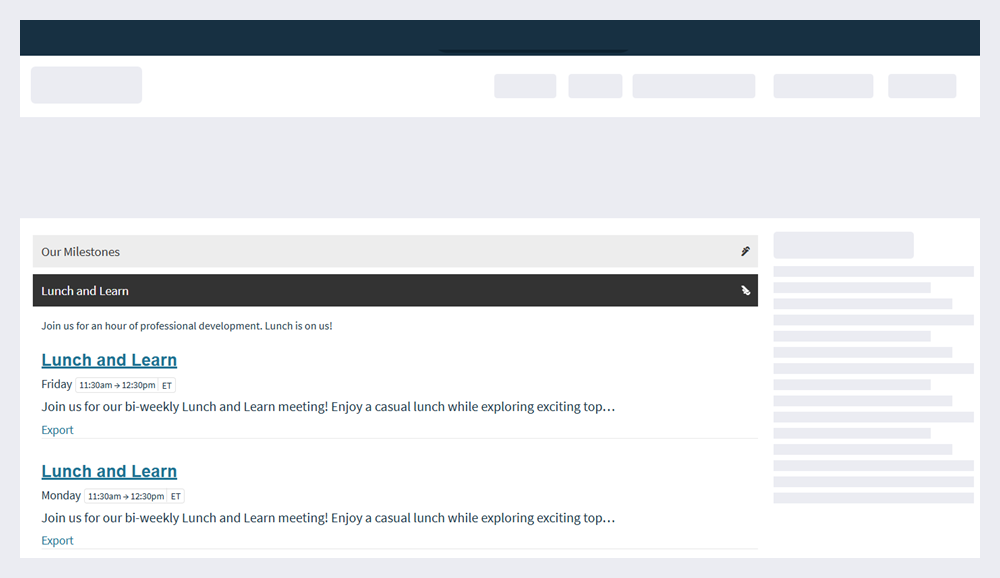Click the ET timezone label on Friday event
The width and height of the screenshot is (1000, 578).
tap(166, 385)
